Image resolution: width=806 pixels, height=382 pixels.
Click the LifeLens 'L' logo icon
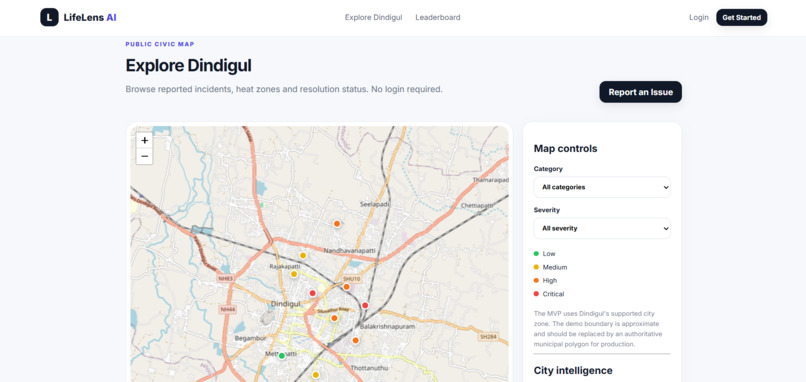click(x=49, y=17)
